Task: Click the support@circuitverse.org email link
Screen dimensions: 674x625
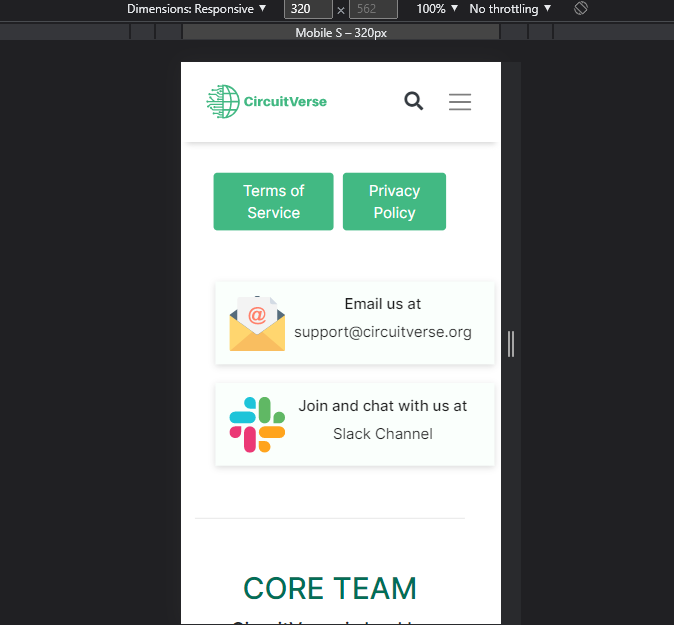Action: click(383, 332)
